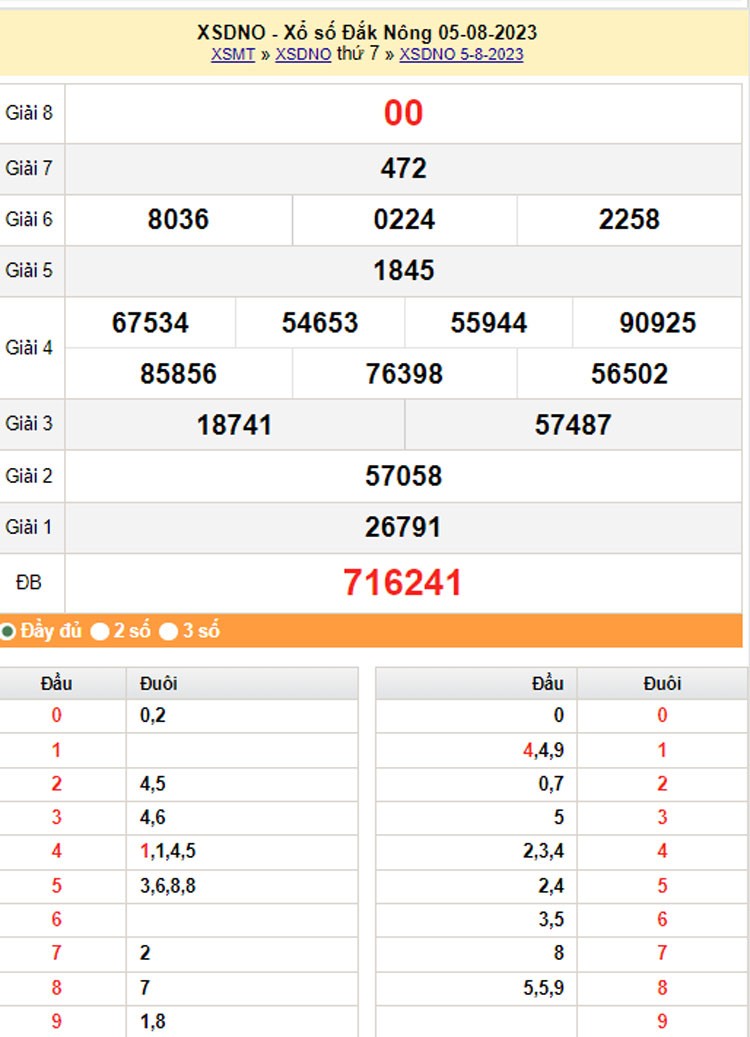Viewport: 750px width, 1037px height.
Task: Click the Giải 1 number 26791
Action: click(403, 527)
